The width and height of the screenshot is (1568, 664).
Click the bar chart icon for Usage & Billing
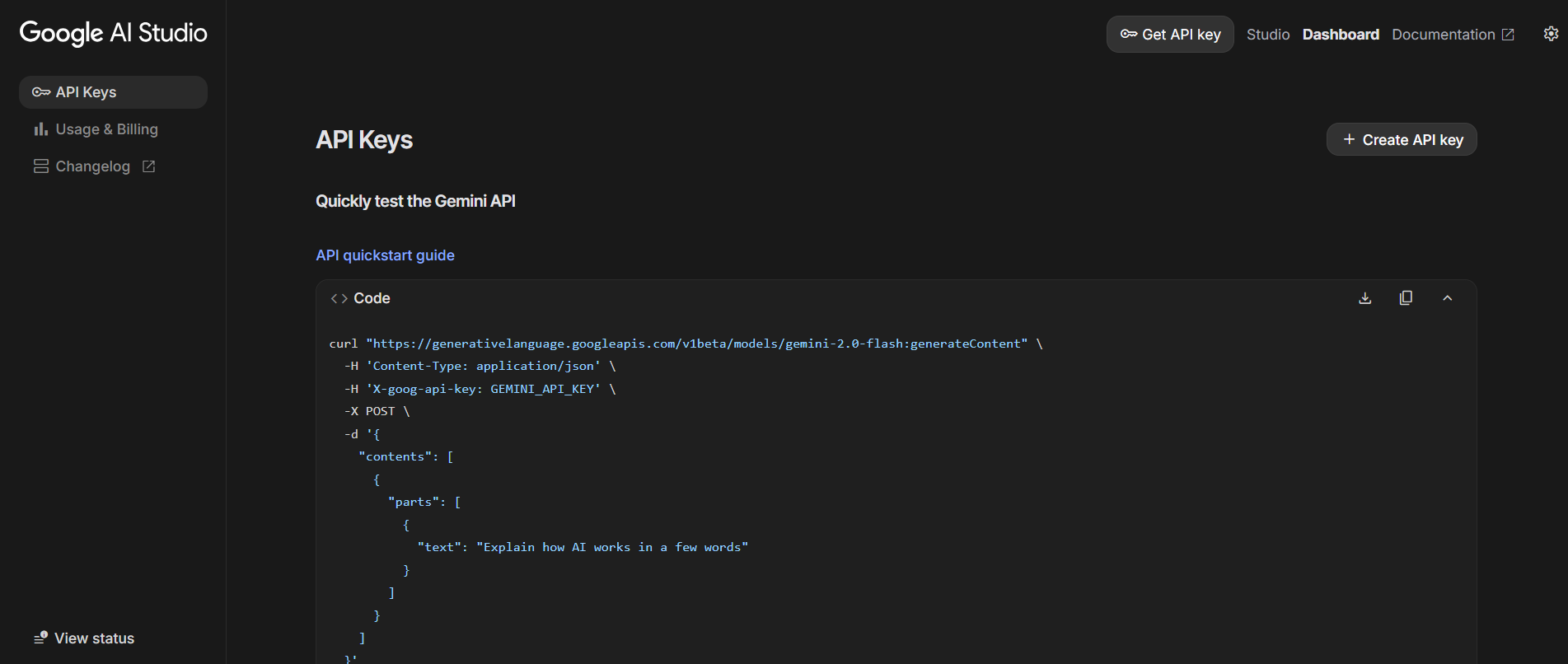coord(41,129)
